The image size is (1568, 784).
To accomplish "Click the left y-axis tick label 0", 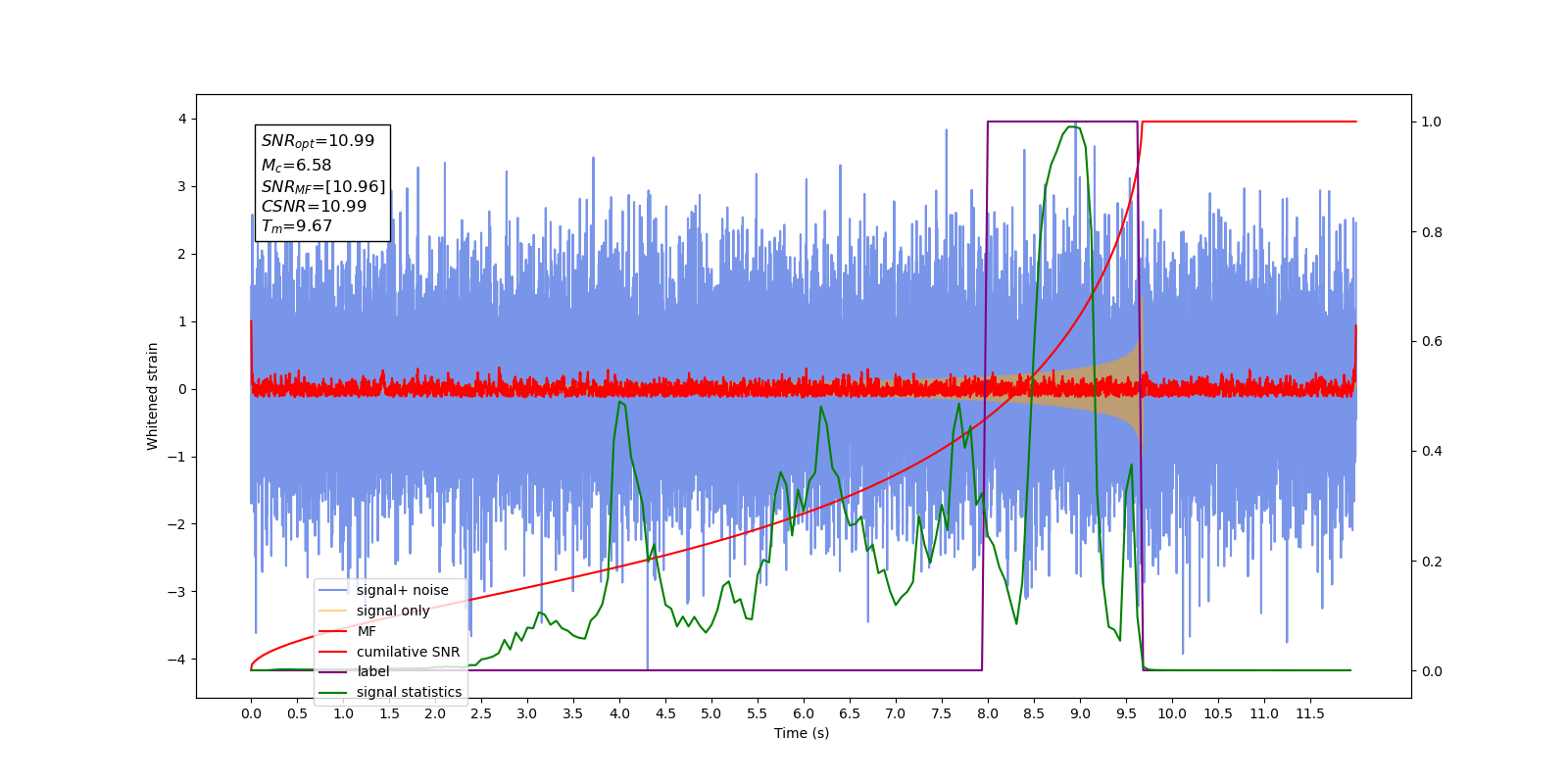I will 182,390.
